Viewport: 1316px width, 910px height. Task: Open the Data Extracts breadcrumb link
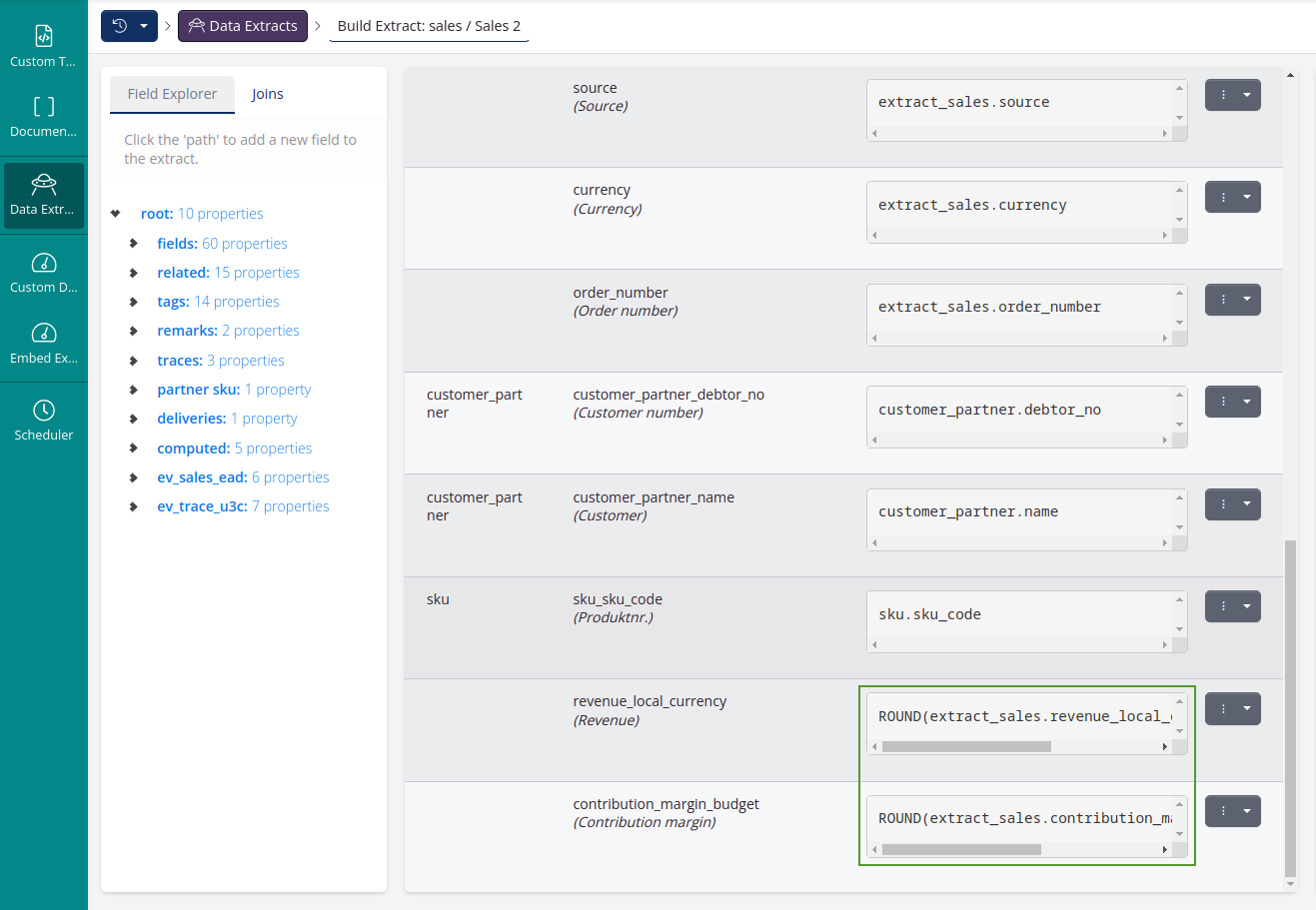[x=242, y=25]
